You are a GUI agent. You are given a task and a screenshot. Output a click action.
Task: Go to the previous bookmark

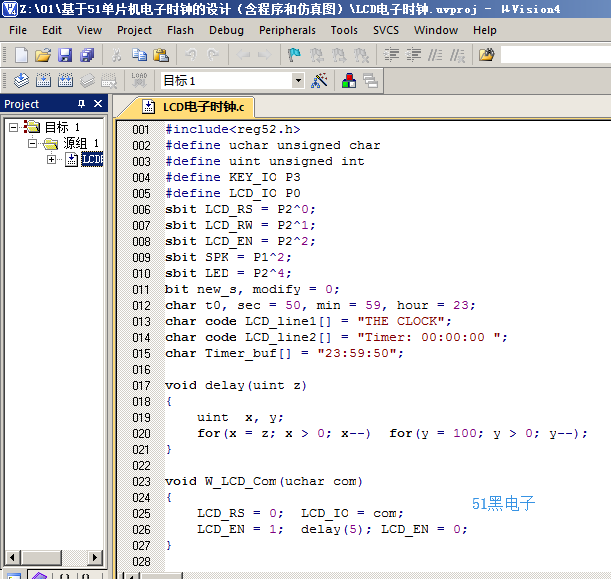[317, 55]
